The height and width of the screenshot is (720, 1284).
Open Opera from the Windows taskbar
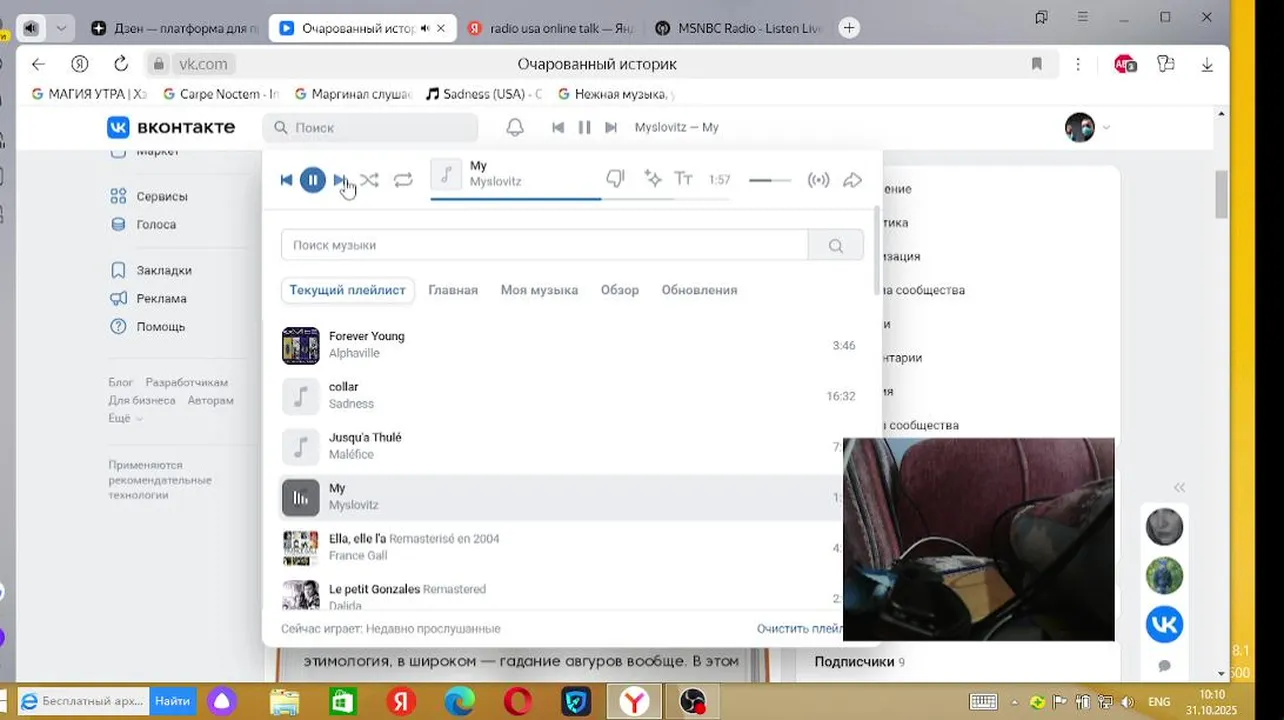tap(518, 702)
